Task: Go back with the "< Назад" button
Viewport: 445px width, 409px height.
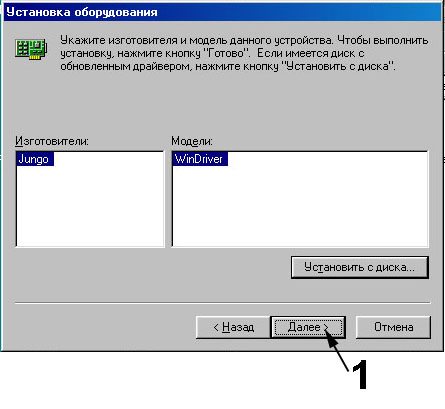Action: 233,327
